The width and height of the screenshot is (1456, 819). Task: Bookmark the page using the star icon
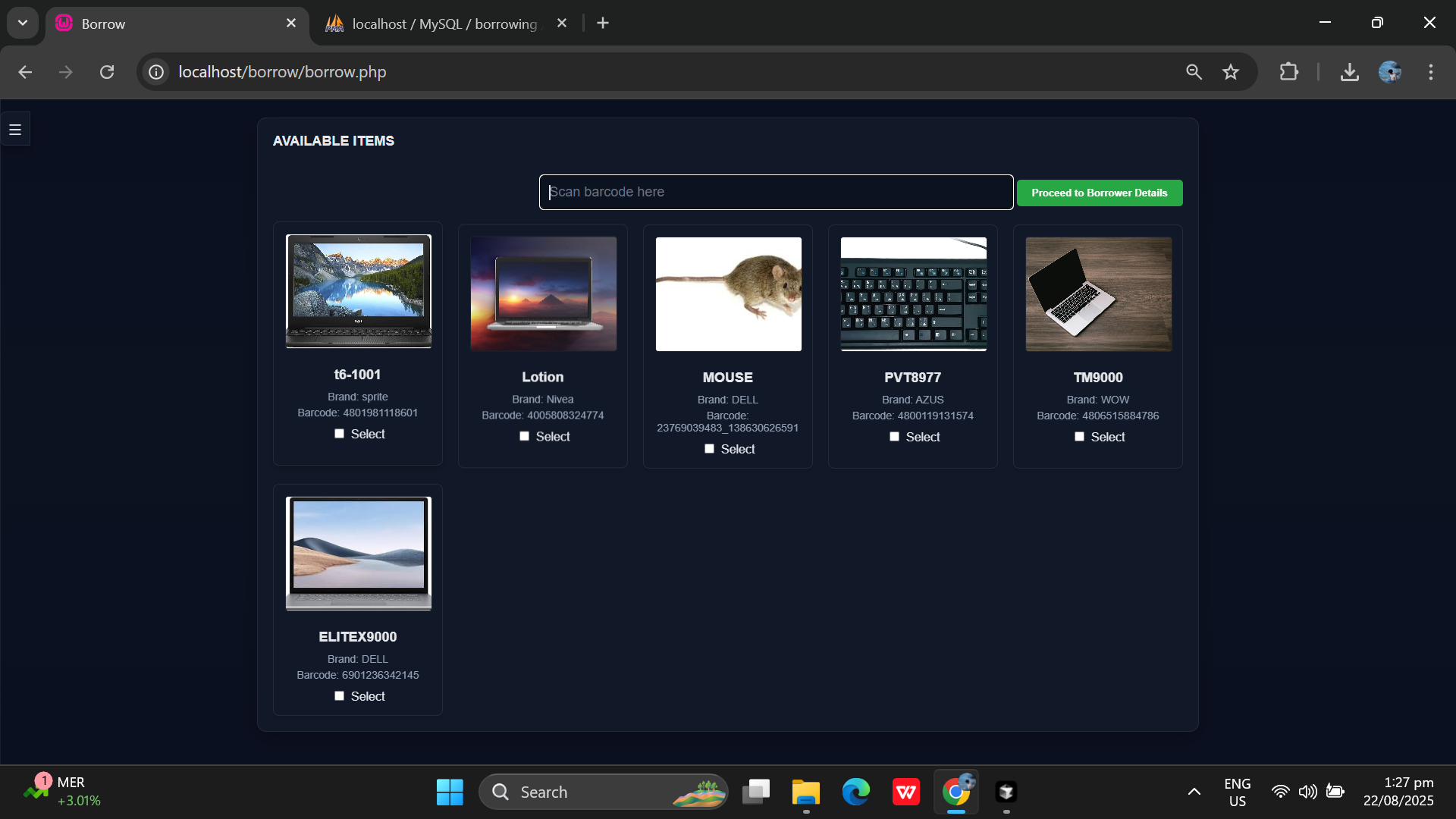pyautogui.click(x=1231, y=71)
